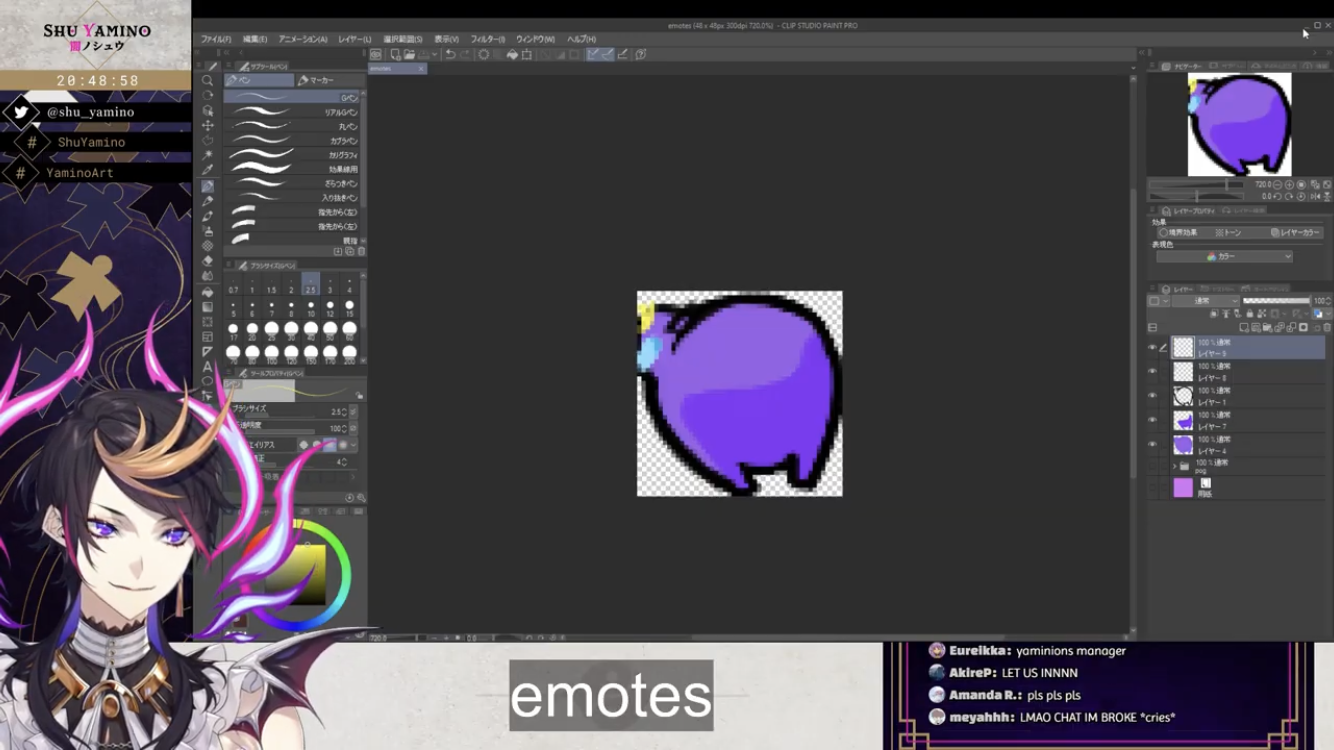
Task: Open the 通常 blending mode dropdown
Action: (1205, 301)
